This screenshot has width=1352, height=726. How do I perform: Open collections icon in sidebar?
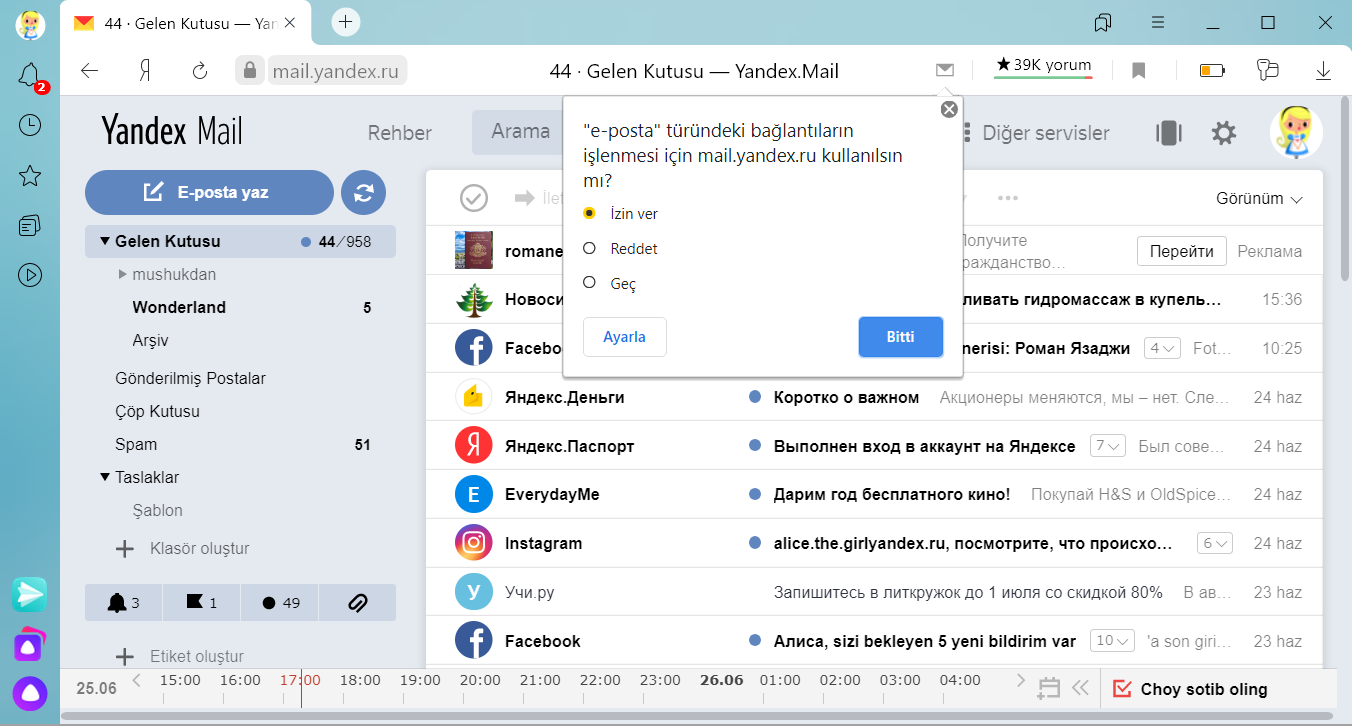[x=30, y=225]
